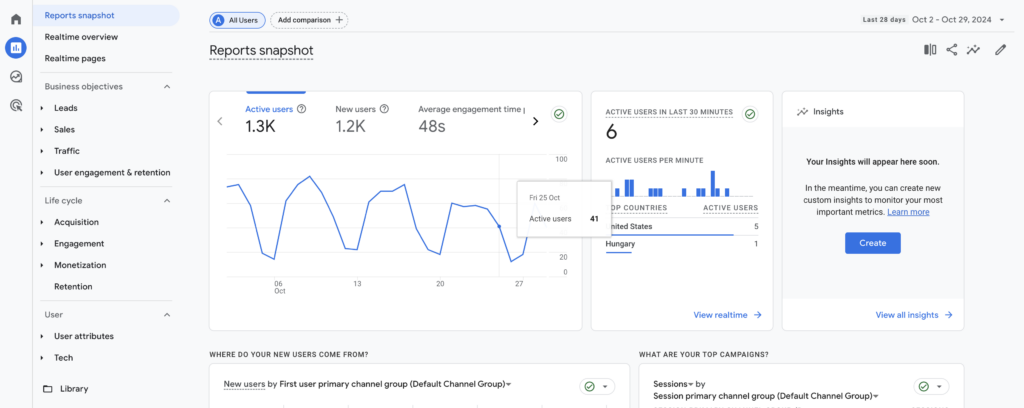Expand User engagement & retention item

point(42,172)
